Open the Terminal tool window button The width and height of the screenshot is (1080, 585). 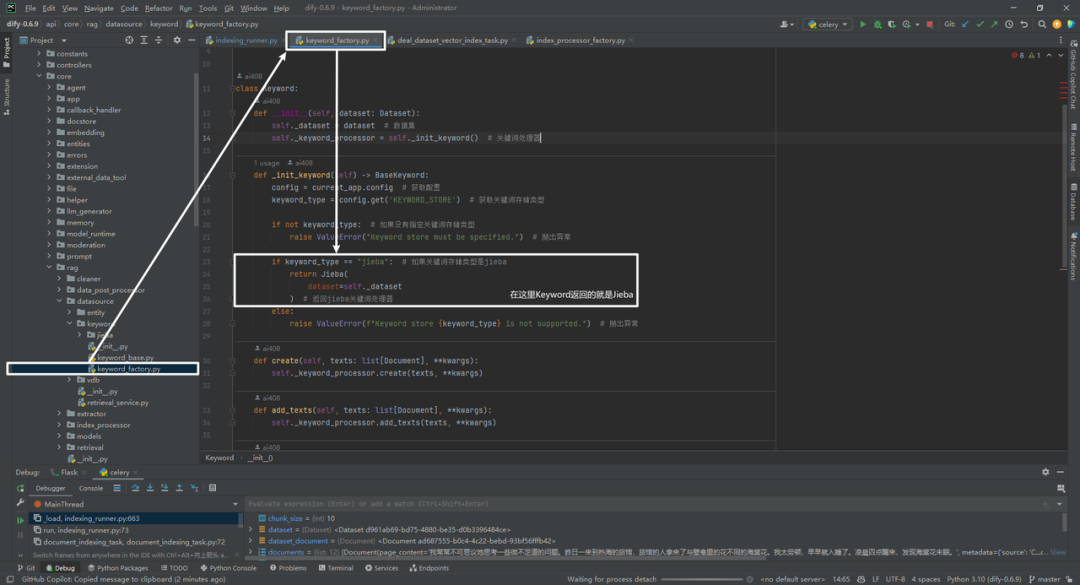coord(336,568)
